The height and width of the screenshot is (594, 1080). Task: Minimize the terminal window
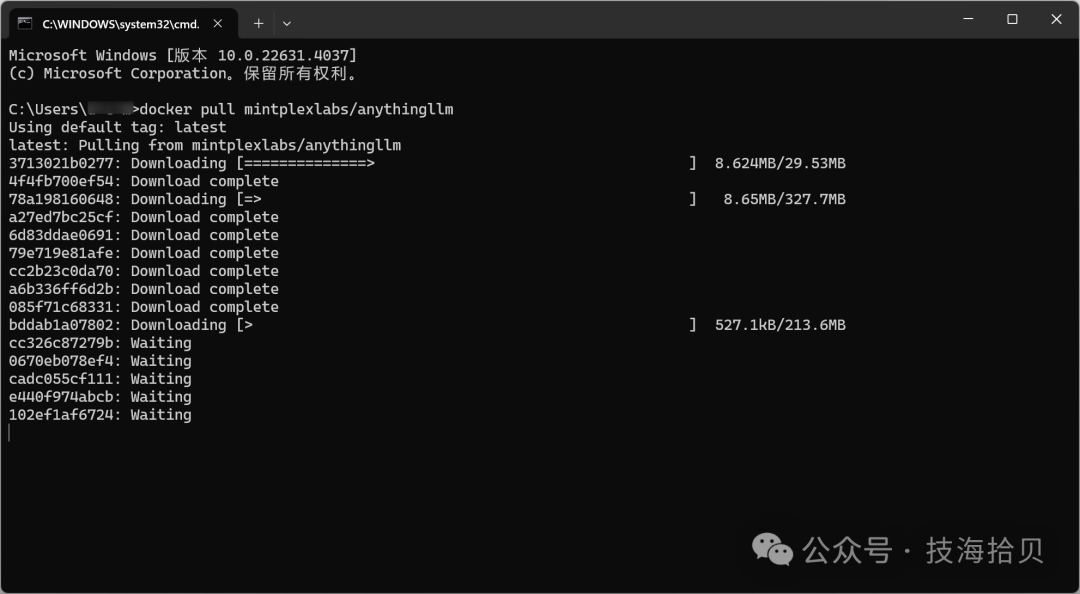[968, 19]
